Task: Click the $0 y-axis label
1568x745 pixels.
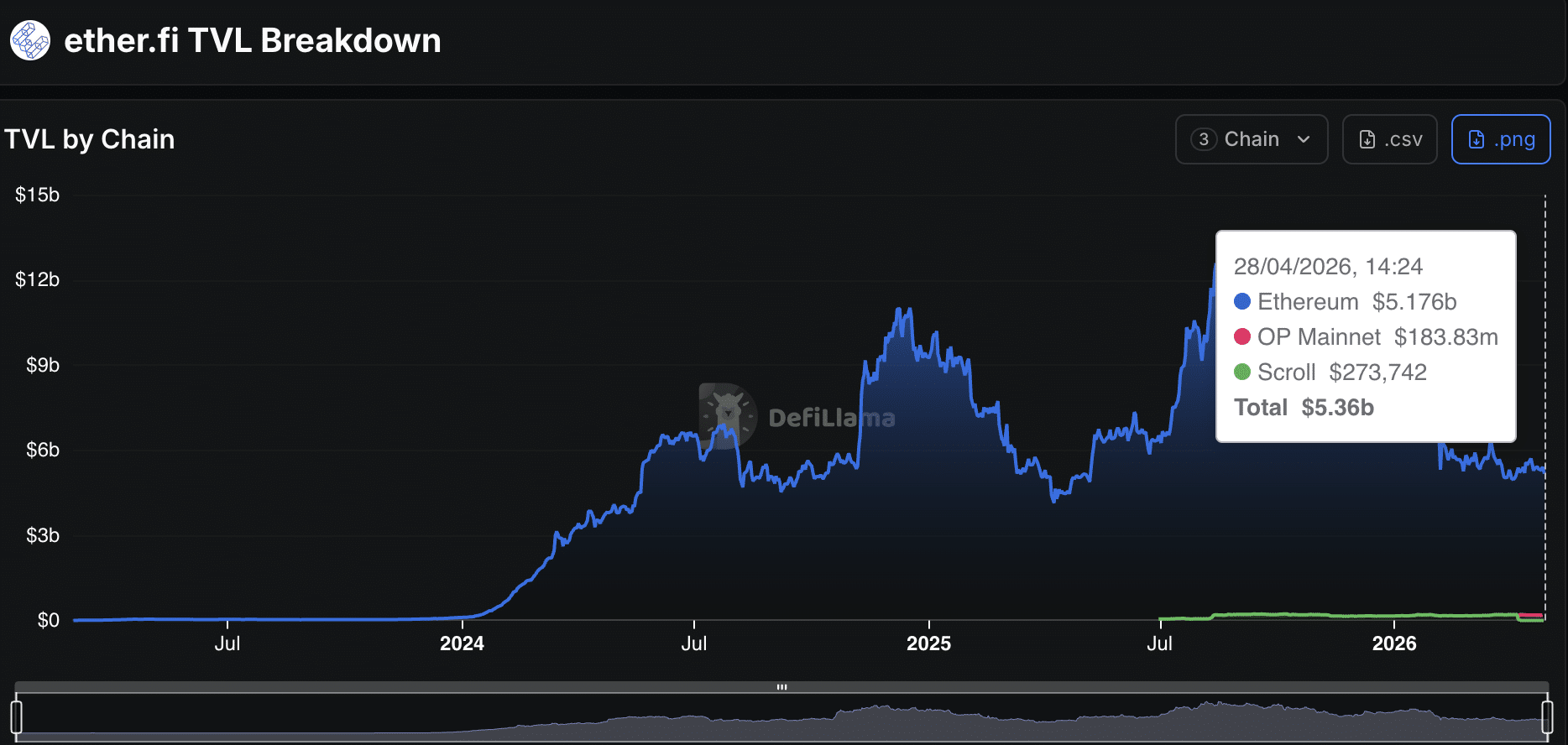Action: [x=49, y=620]
